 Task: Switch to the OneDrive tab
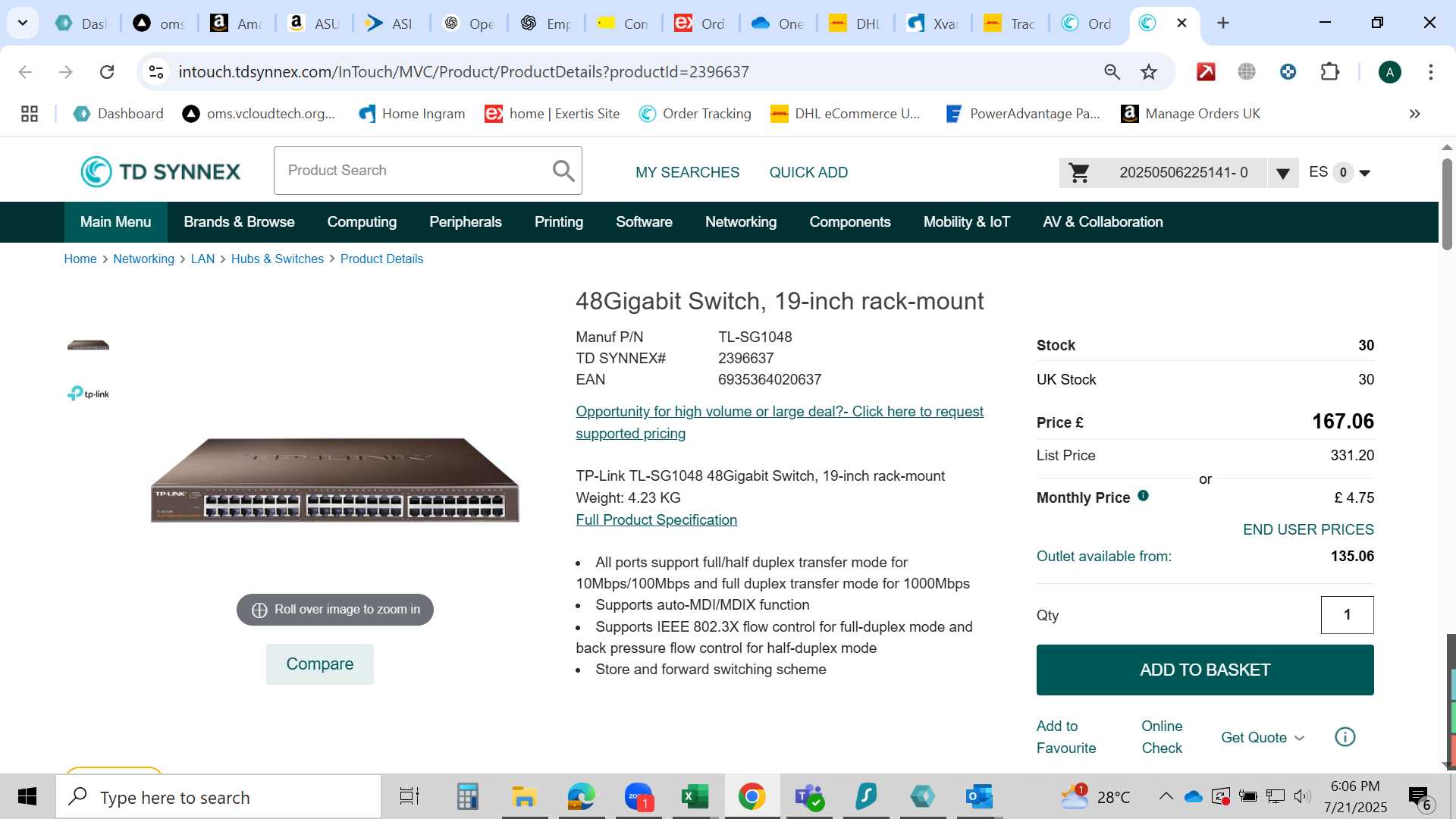[x=778, y=24]
